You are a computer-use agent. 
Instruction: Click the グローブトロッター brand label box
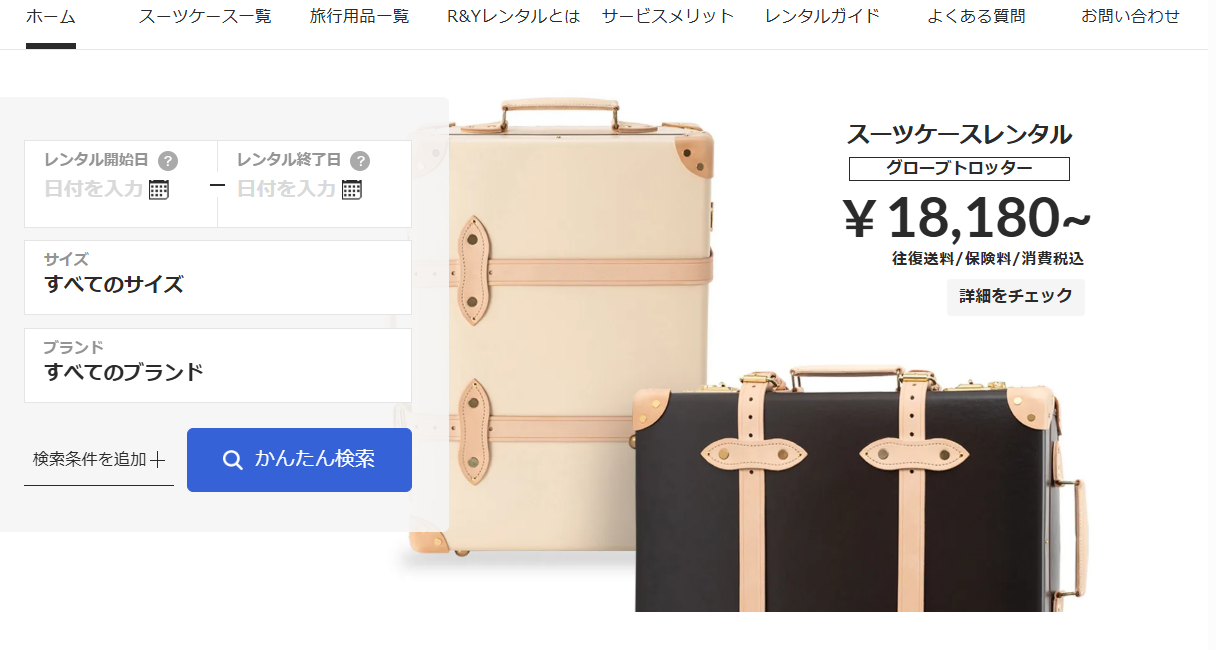pyautogui.click(x=959, y=169)
